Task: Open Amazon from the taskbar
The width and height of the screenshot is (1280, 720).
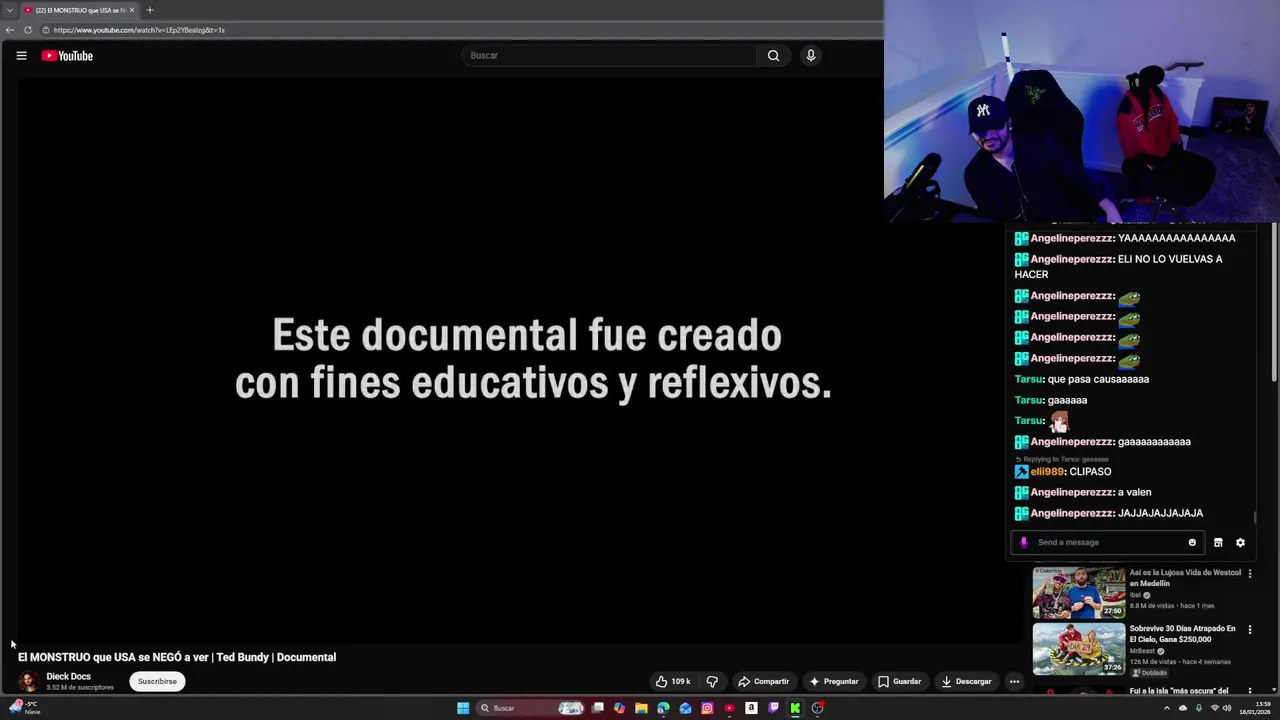Action: click(751, 708)
